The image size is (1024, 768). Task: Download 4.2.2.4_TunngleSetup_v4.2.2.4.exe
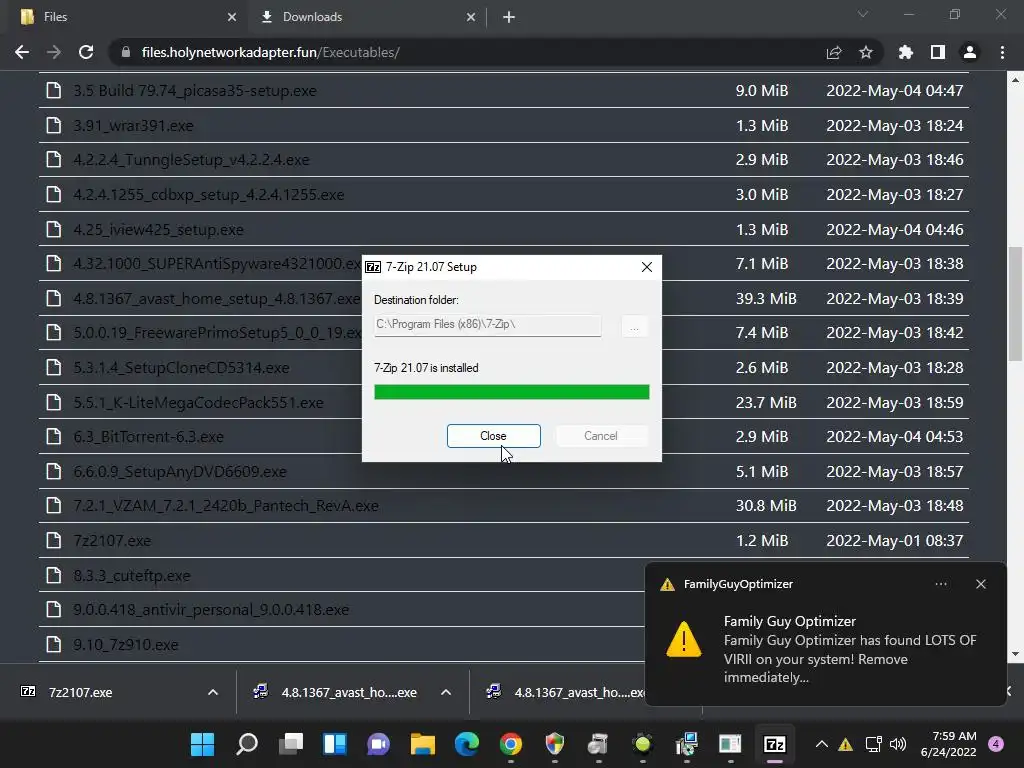pos(191,159)
